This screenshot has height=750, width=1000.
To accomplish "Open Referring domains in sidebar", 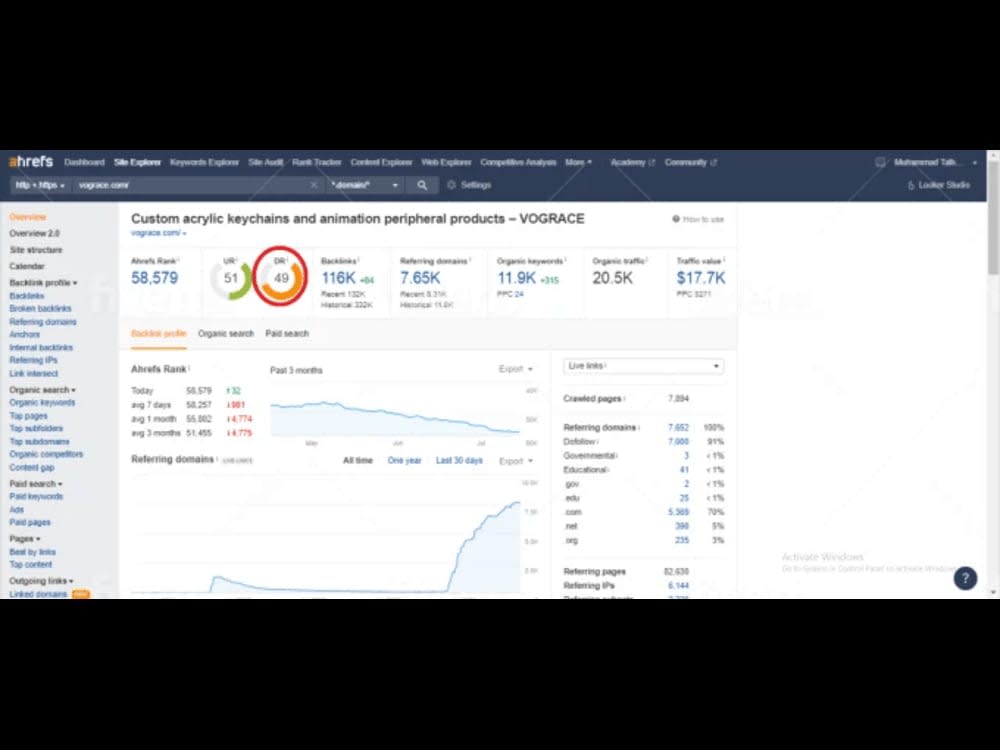I will [43, 321].
